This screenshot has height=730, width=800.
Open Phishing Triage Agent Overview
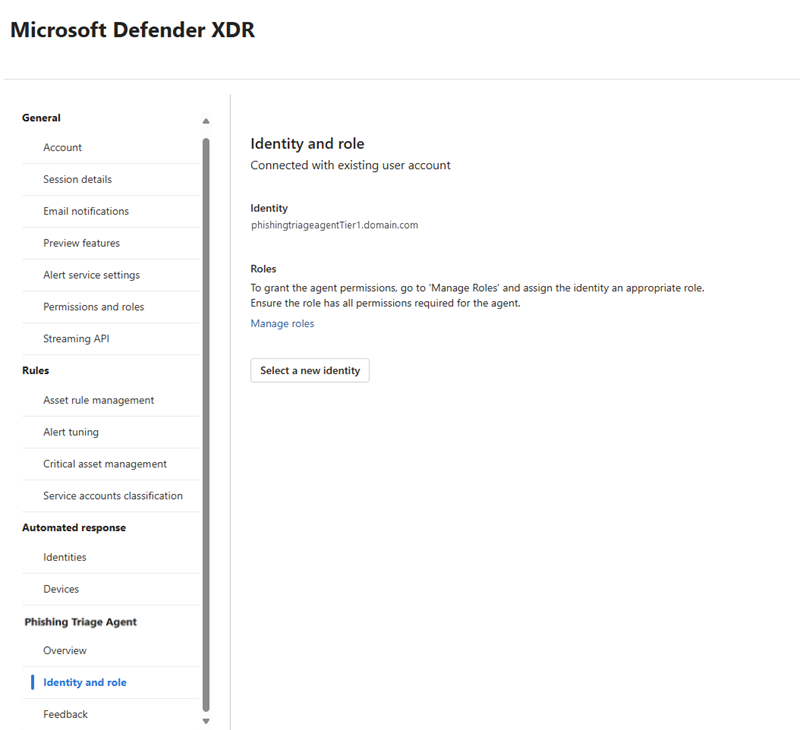point(65,650)
